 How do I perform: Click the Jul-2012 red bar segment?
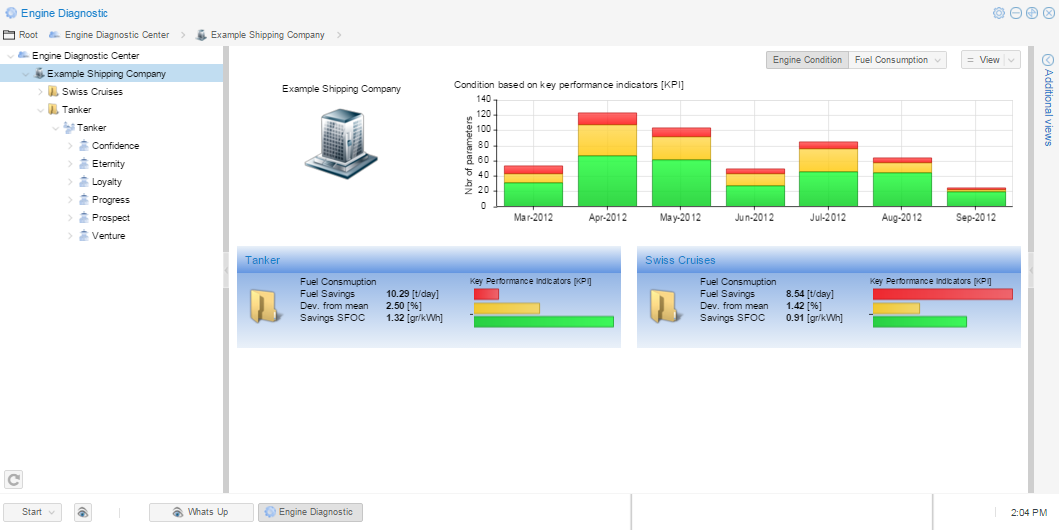[828, 145]
